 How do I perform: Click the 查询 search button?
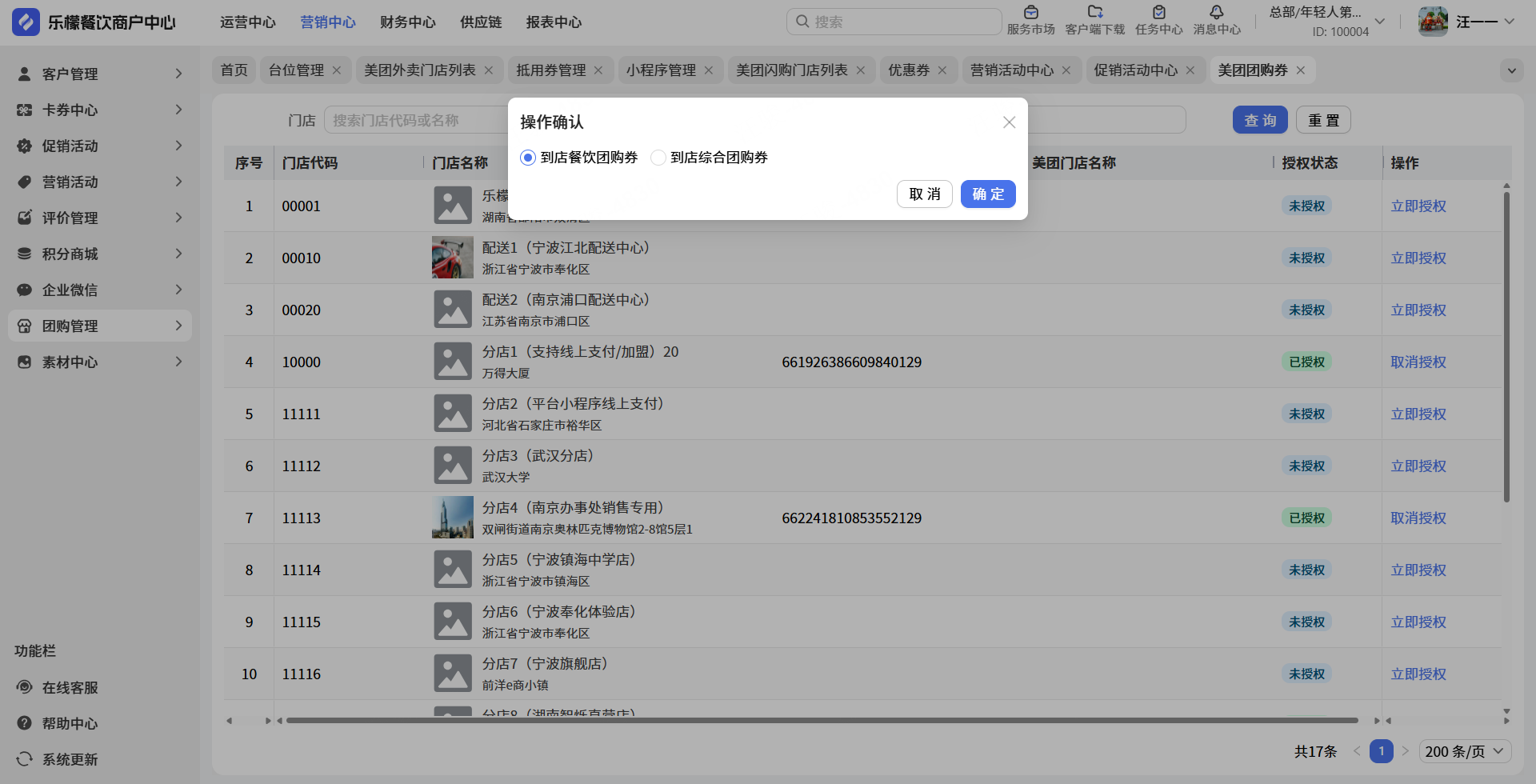(1260, 120)
